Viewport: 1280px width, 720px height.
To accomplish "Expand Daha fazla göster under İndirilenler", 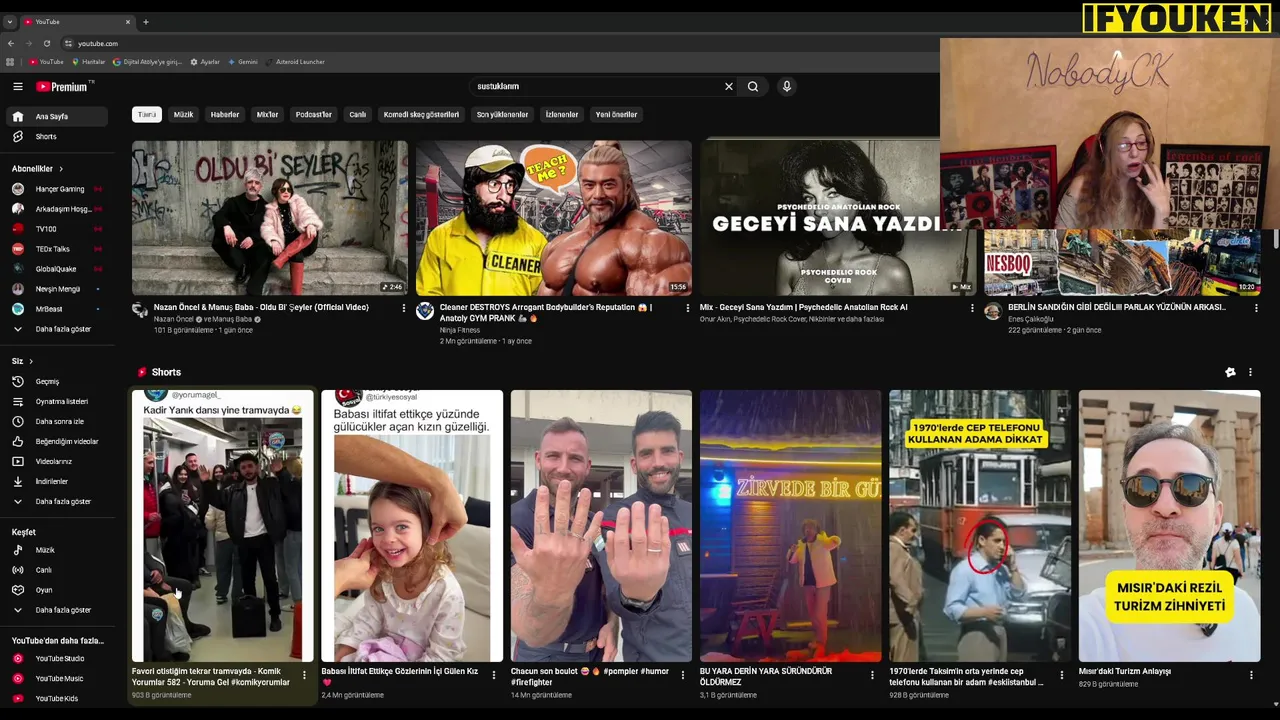I will 55,502.
